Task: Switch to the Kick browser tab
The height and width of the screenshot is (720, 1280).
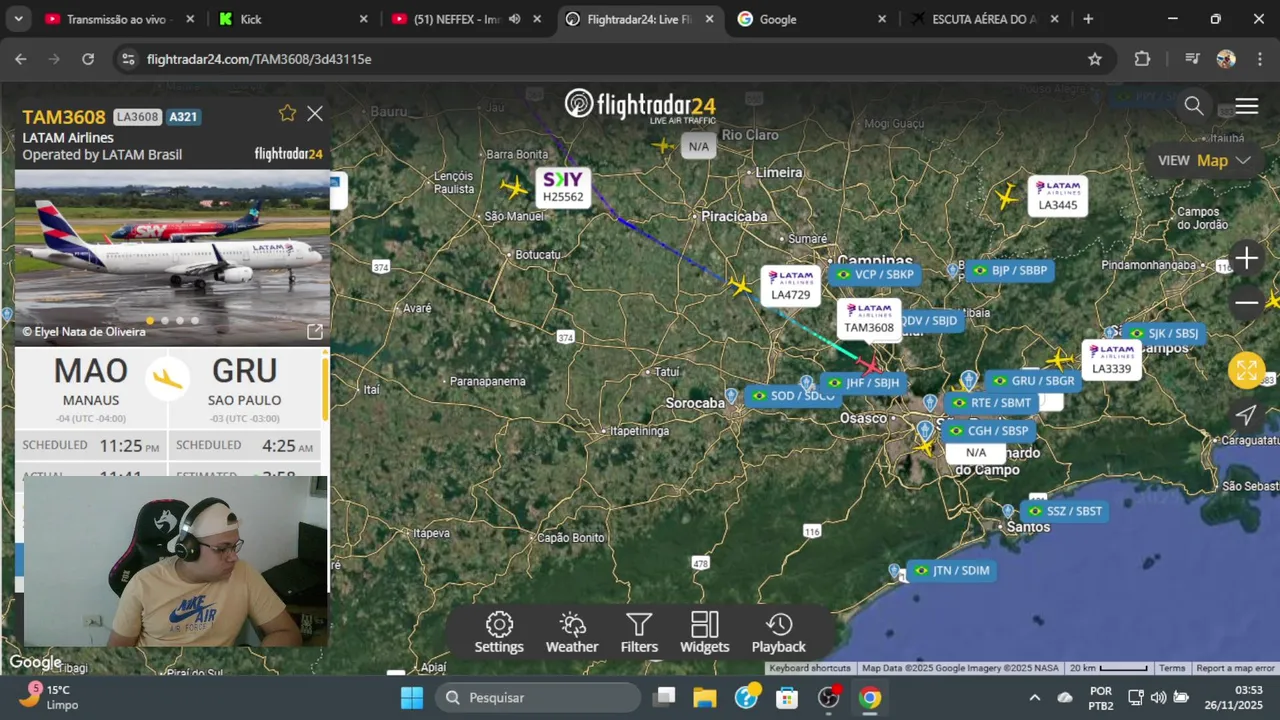Action: 294,19
